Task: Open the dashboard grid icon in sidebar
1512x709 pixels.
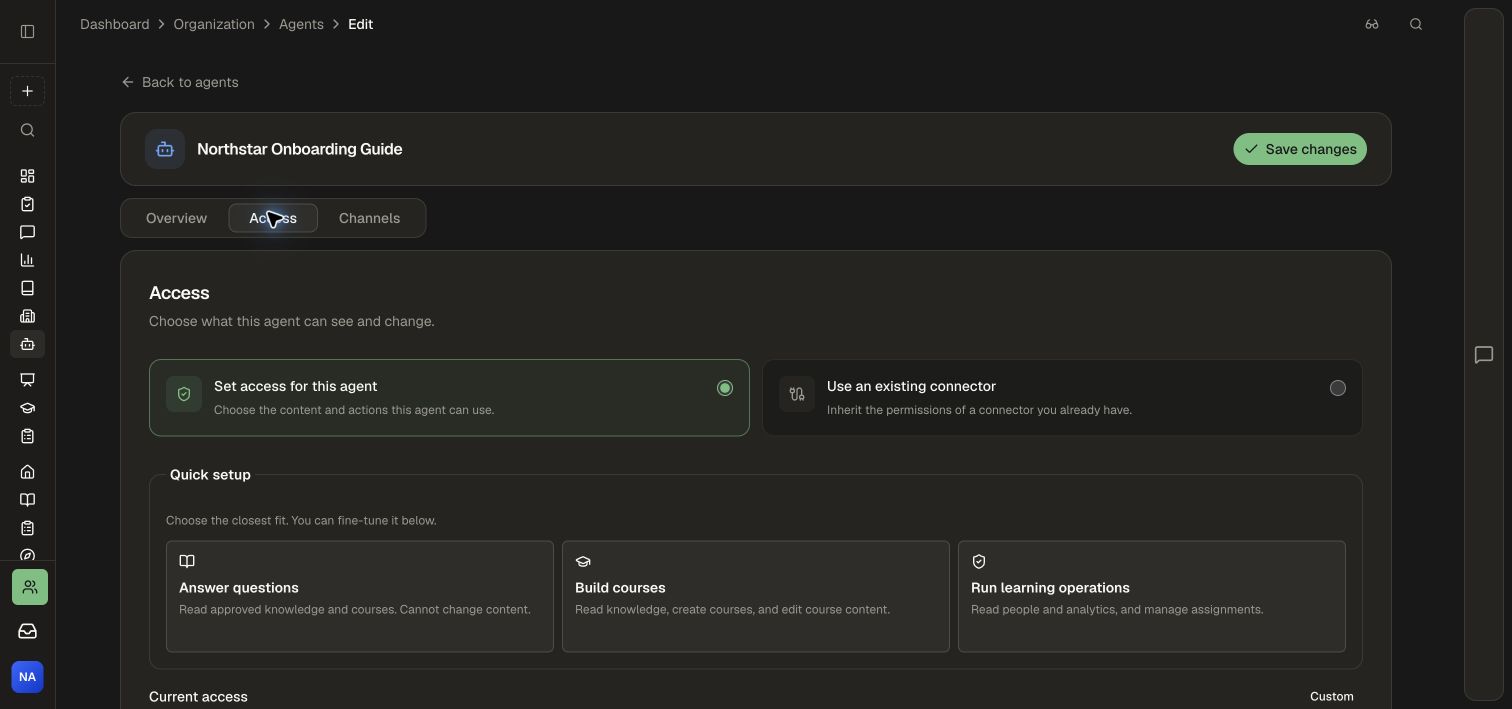Action: coord(27,176)
